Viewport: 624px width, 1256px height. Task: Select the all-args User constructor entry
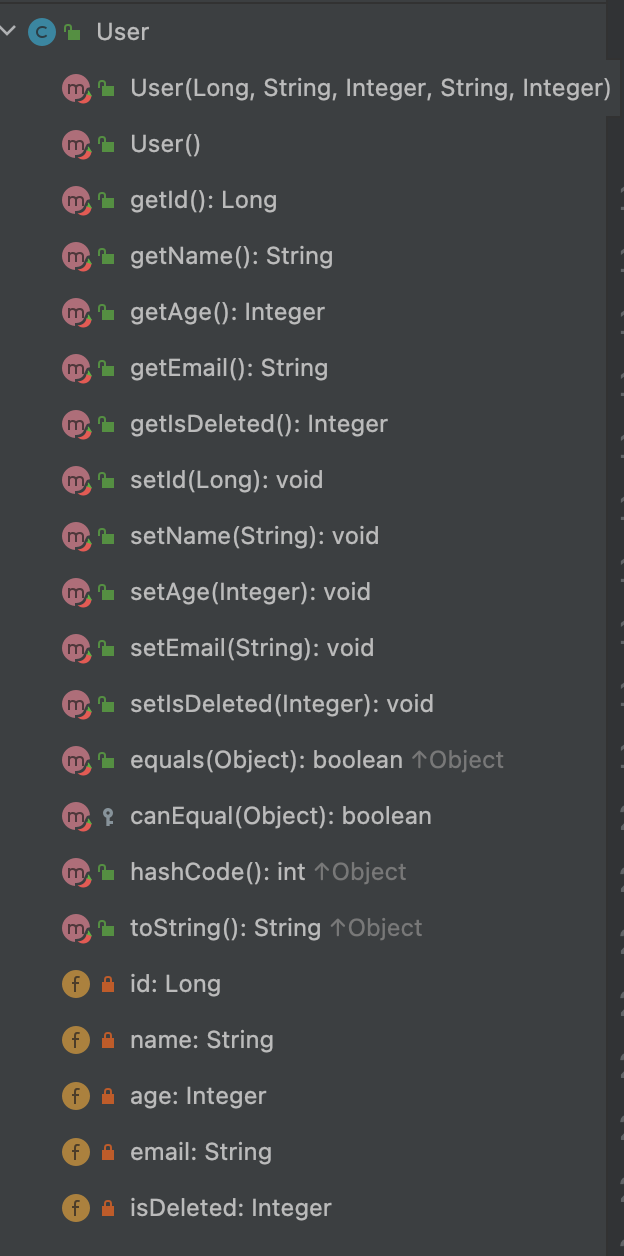370,88
